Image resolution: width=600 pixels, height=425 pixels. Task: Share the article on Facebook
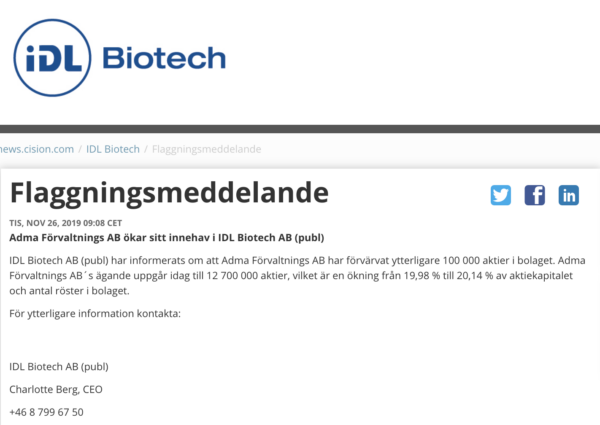tap(535, 196)
